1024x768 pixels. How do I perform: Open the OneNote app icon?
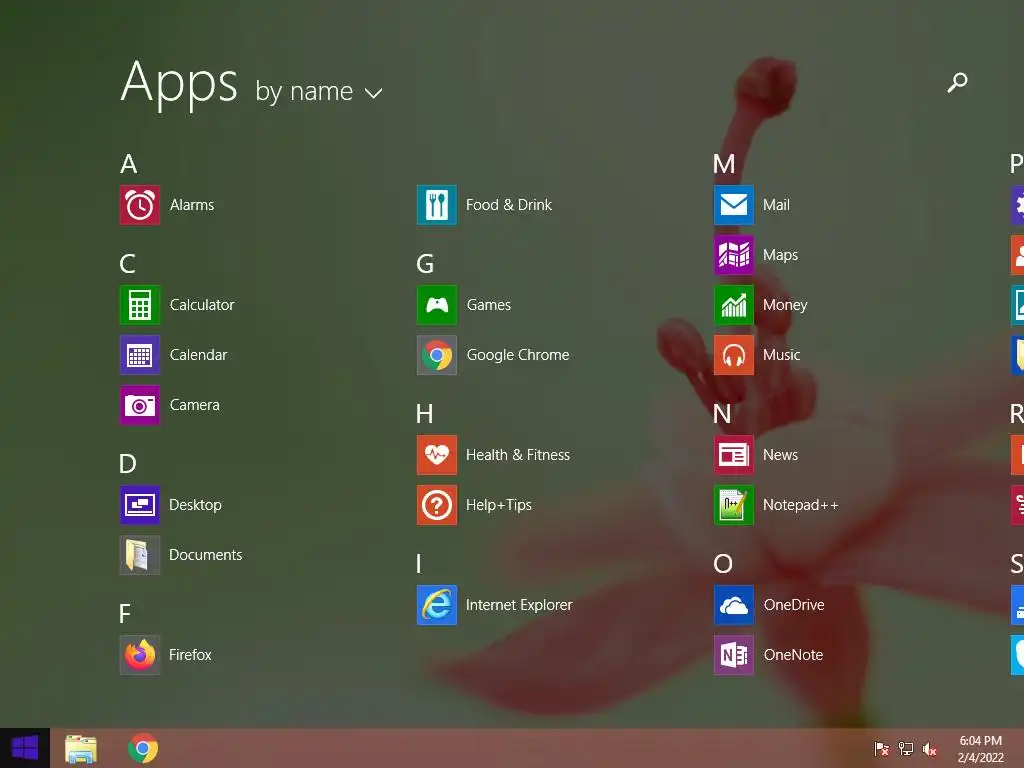coord(734,655)
